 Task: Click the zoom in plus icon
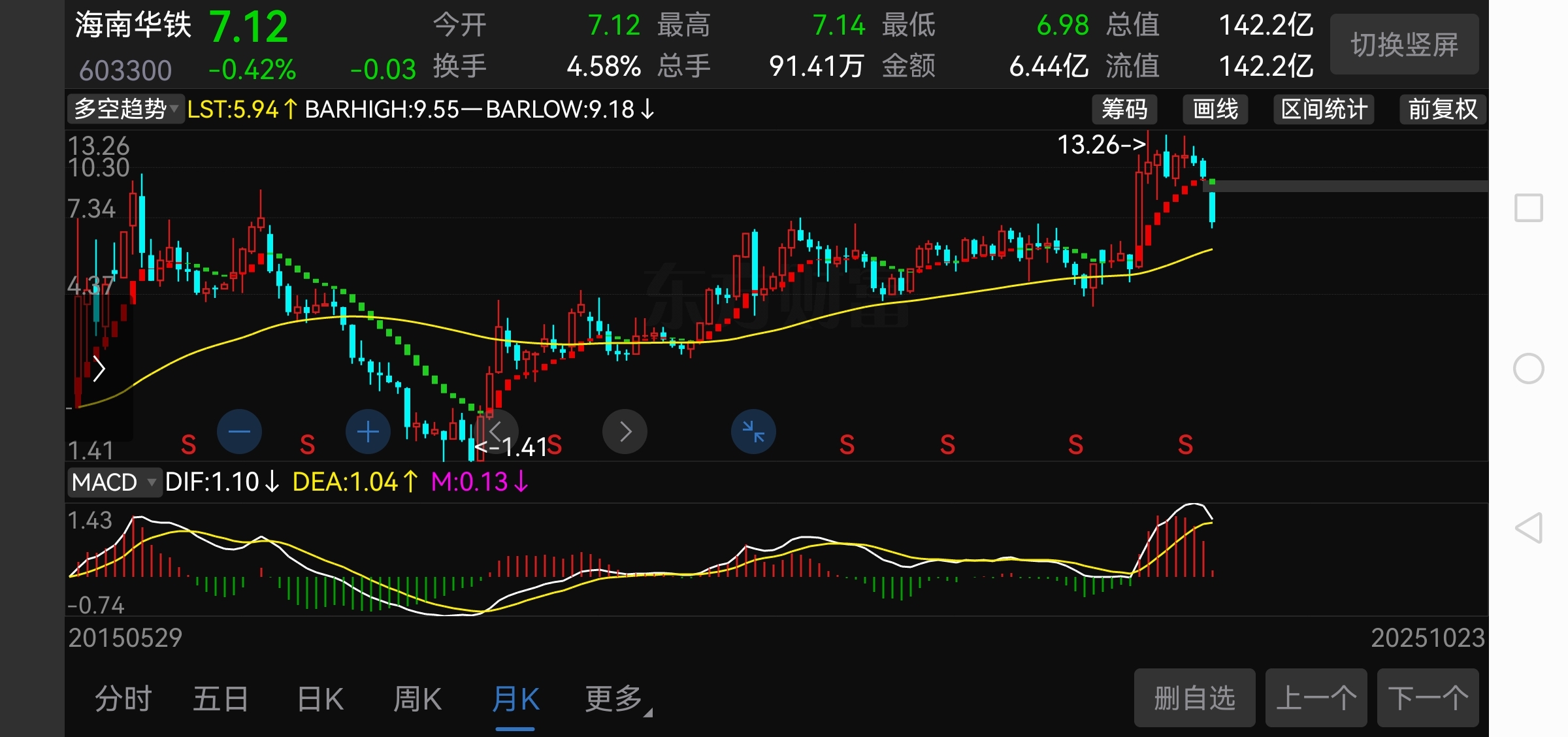(x=368, y=432)
